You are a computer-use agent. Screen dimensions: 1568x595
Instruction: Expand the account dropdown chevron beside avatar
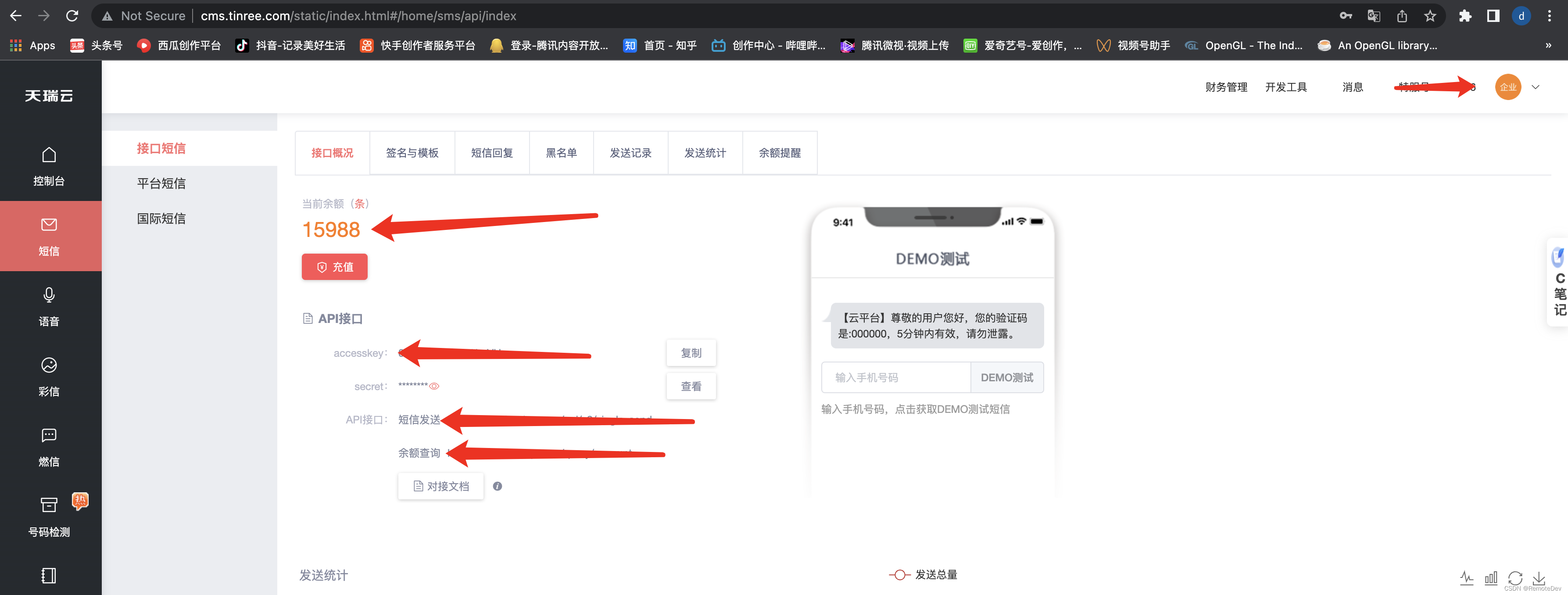(1535, 87)
